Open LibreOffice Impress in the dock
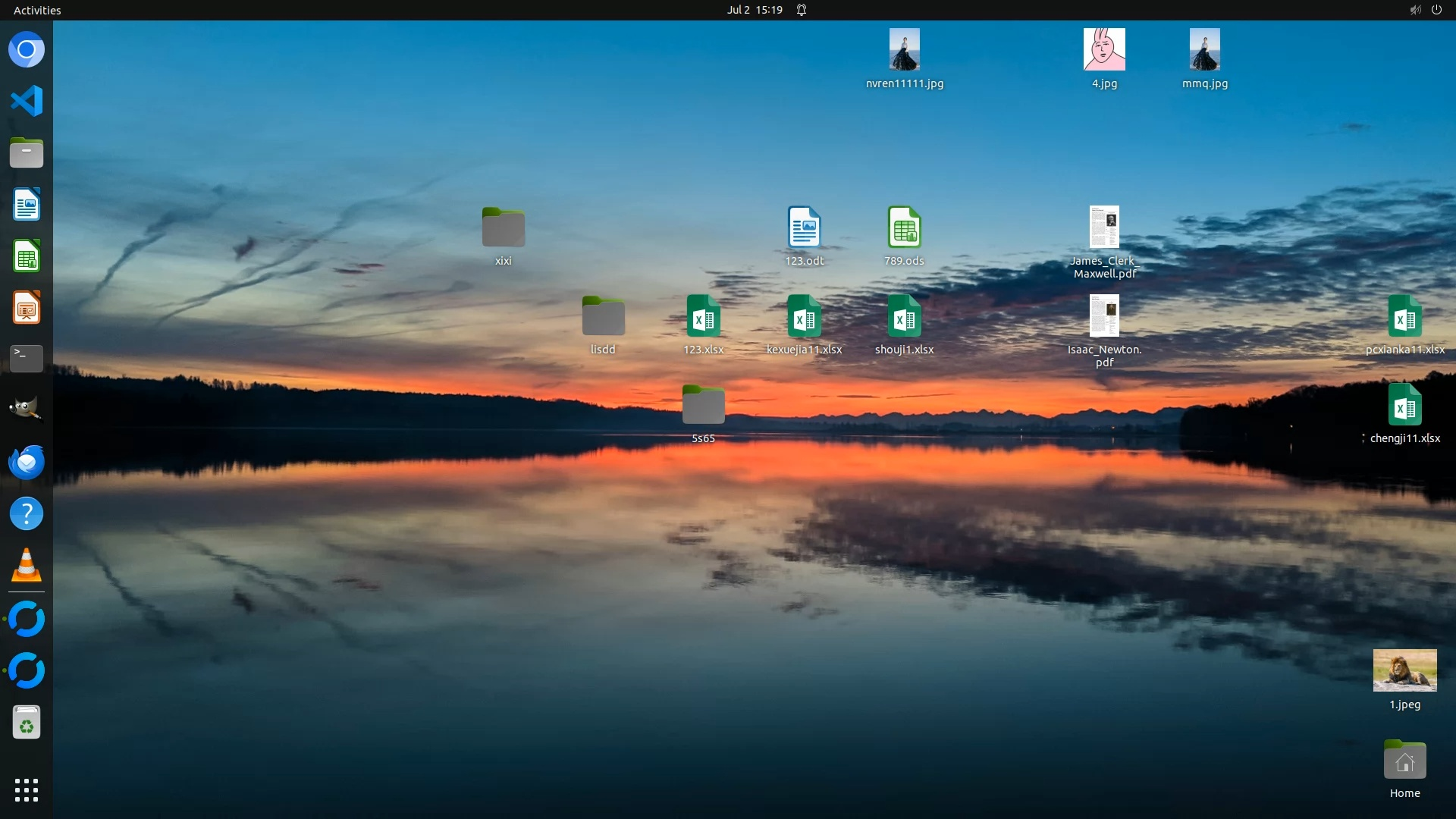 27,308
